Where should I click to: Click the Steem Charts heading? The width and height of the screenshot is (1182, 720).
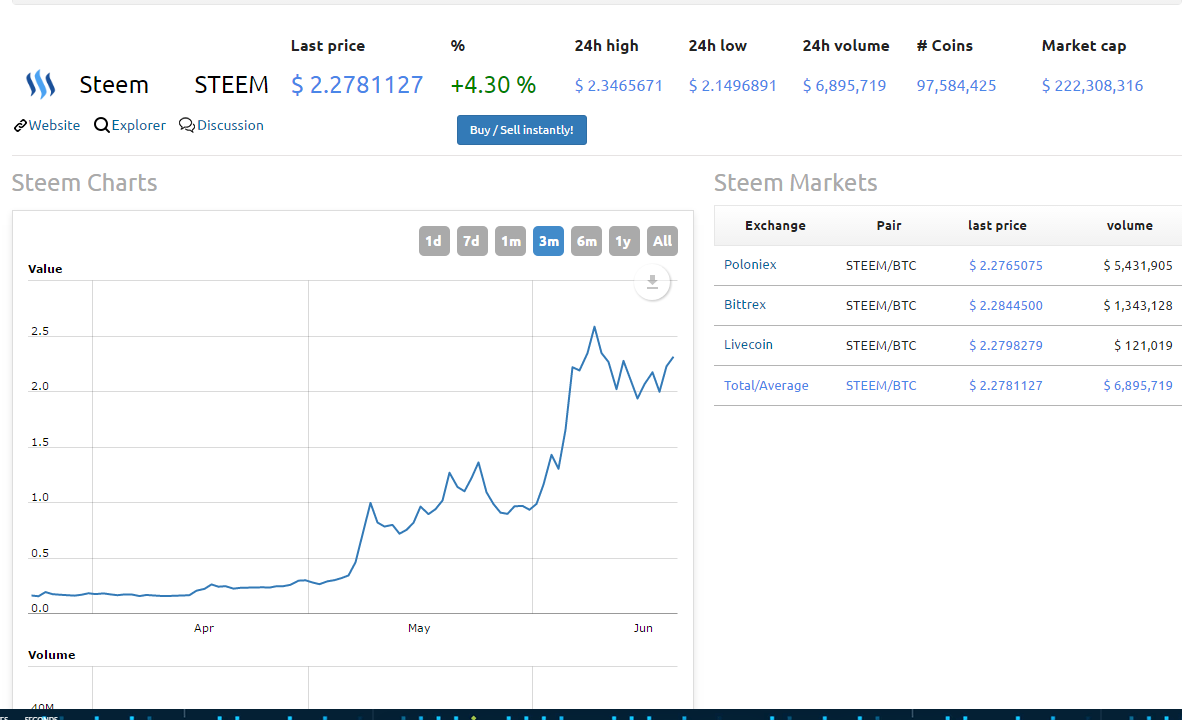84,182
